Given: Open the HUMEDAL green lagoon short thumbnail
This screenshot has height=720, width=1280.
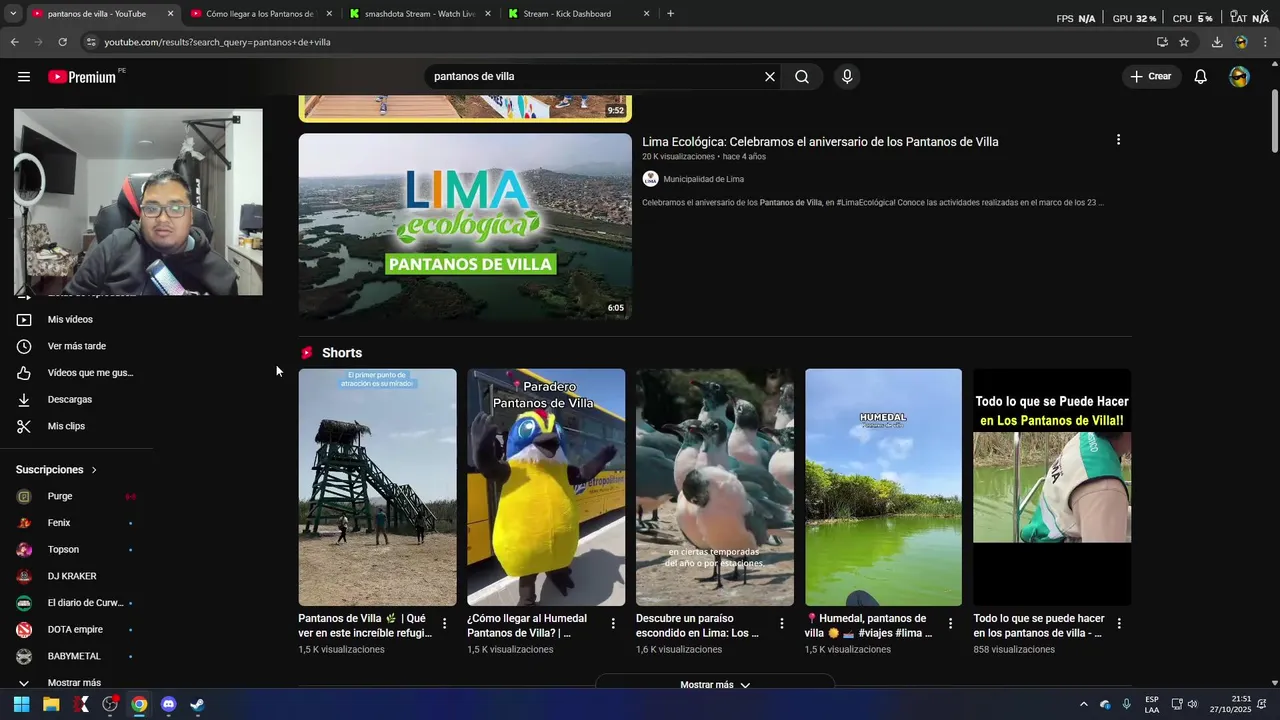Looking at the screenshot, I should coord(883,487).
